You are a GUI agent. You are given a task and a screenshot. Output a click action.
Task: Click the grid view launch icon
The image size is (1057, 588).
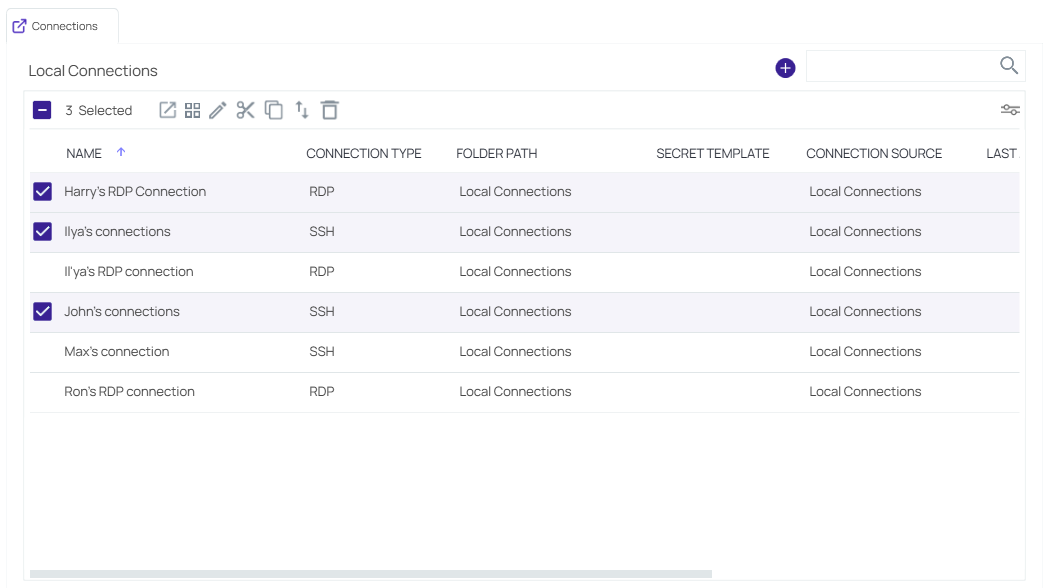[x=192, y=110]
